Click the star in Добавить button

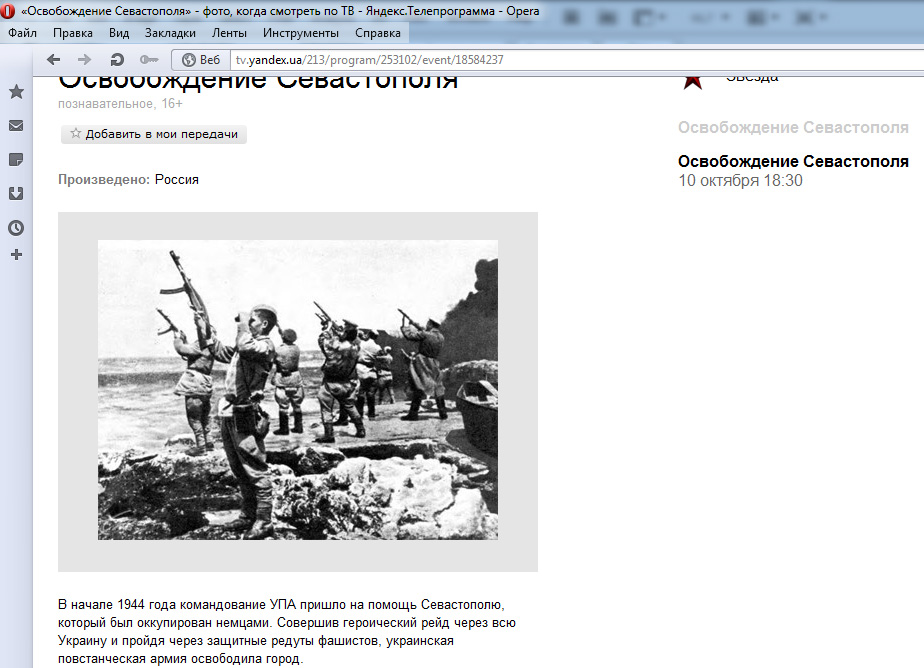(75, 133)
